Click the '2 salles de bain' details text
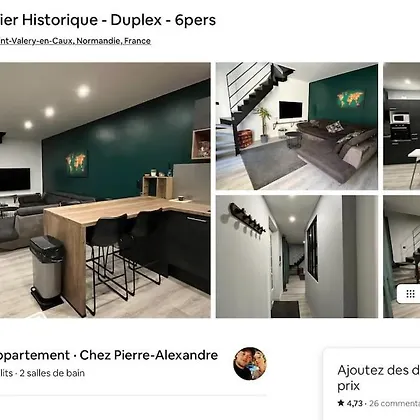This screenshot has height=420, width=420. [52, 373]
